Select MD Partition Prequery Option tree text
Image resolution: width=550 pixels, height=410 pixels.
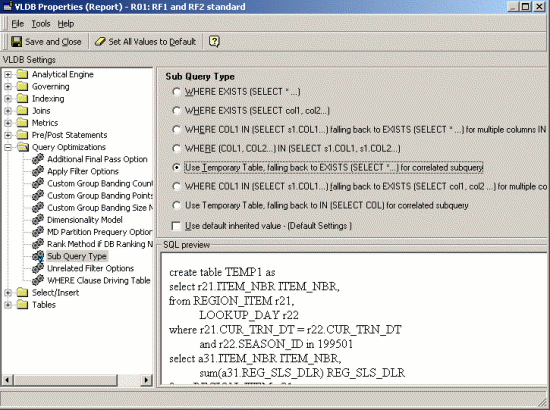click(100, 232)
